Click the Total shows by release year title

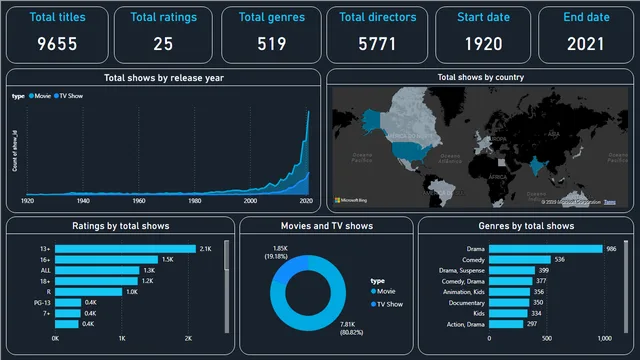point(164,78)
